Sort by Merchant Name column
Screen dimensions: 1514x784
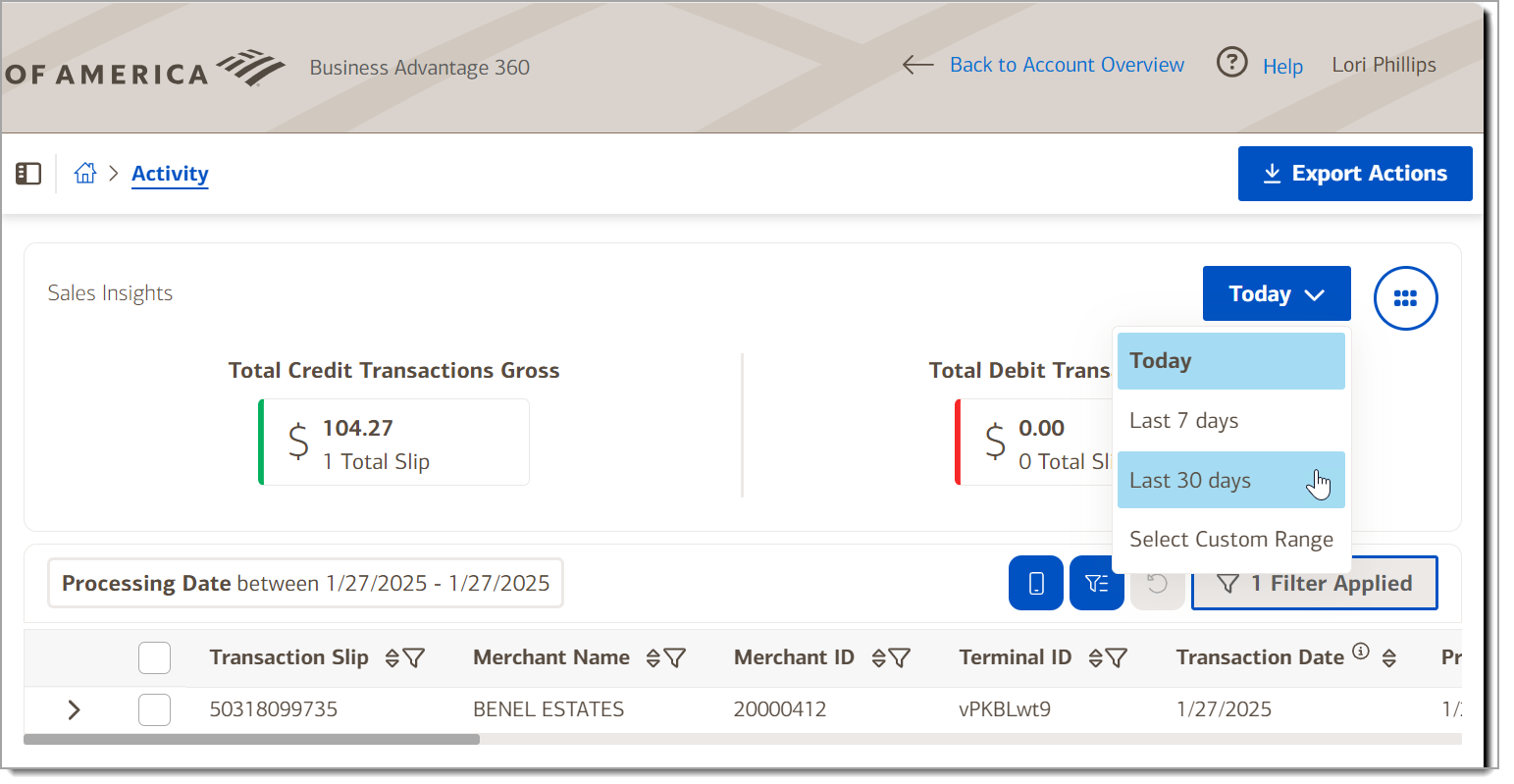pyautogui.click(x=653, y=658)
